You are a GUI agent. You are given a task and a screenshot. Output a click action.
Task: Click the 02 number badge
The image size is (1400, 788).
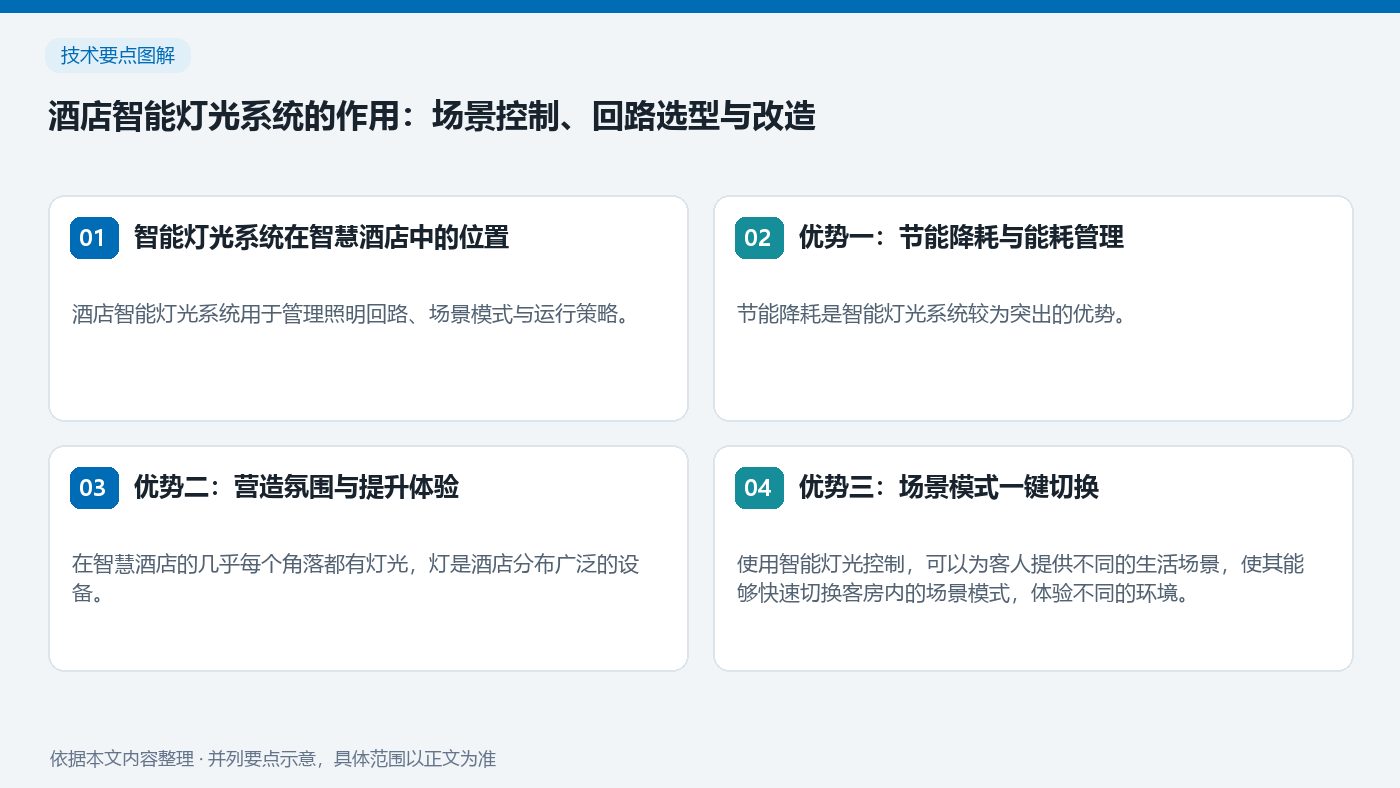click(x=759, y=238)
